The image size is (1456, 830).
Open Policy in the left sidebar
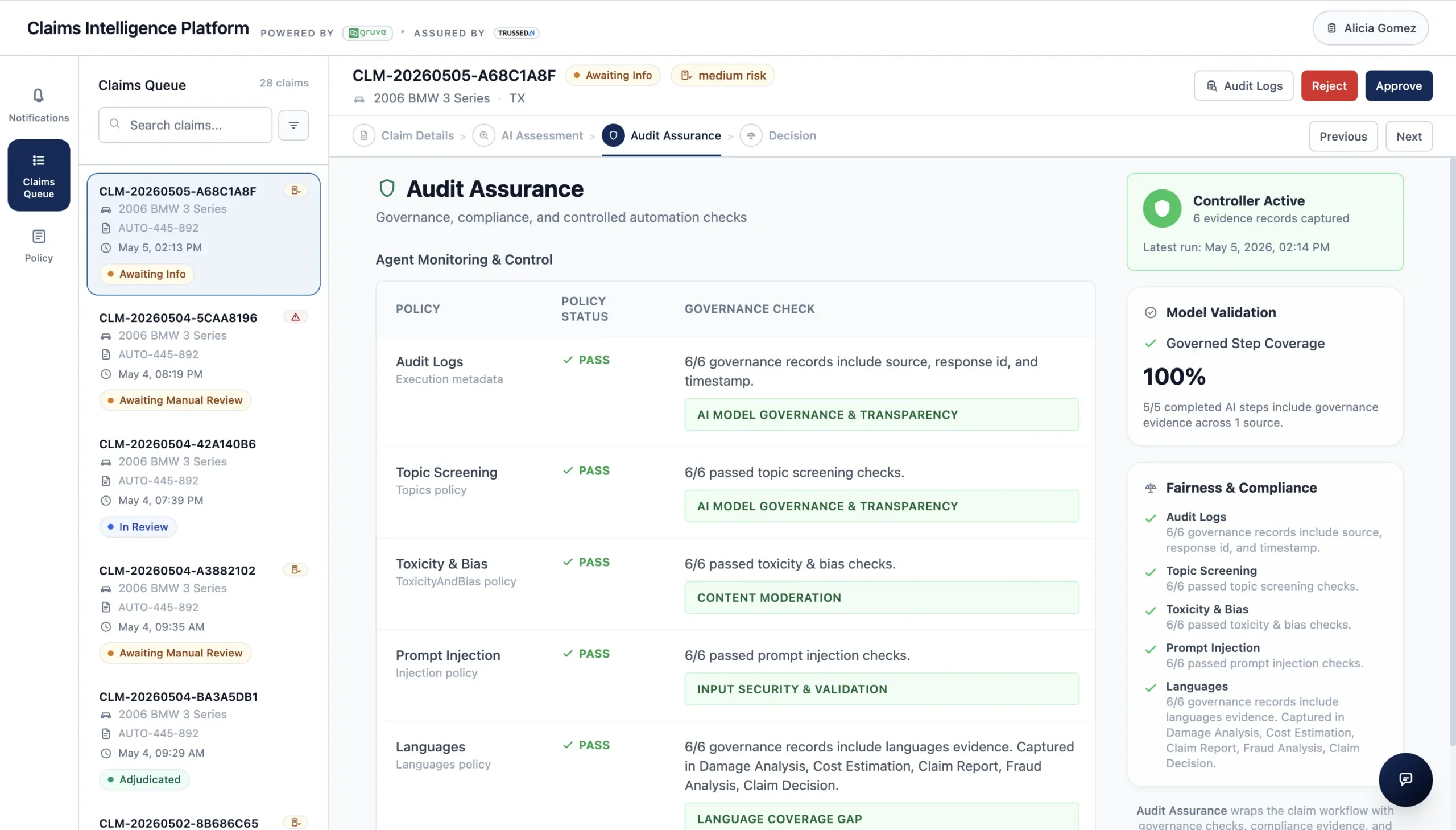[38, 246]
